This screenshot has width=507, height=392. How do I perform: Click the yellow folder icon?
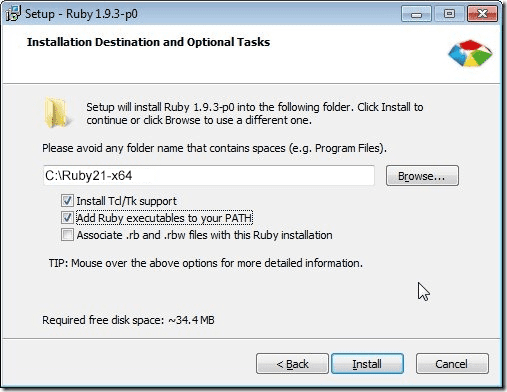click(56, 113)
